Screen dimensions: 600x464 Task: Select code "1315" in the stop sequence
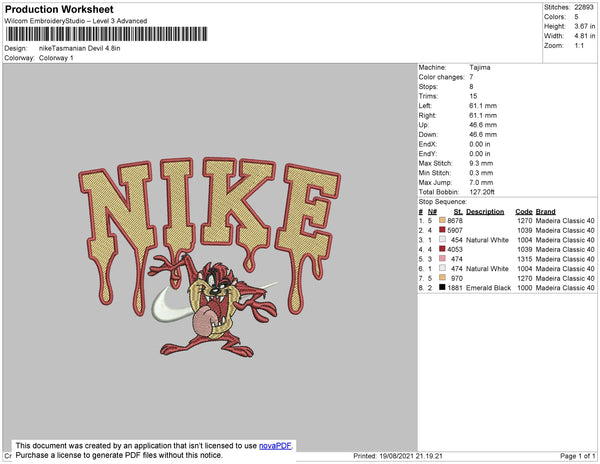click(525, 259)
